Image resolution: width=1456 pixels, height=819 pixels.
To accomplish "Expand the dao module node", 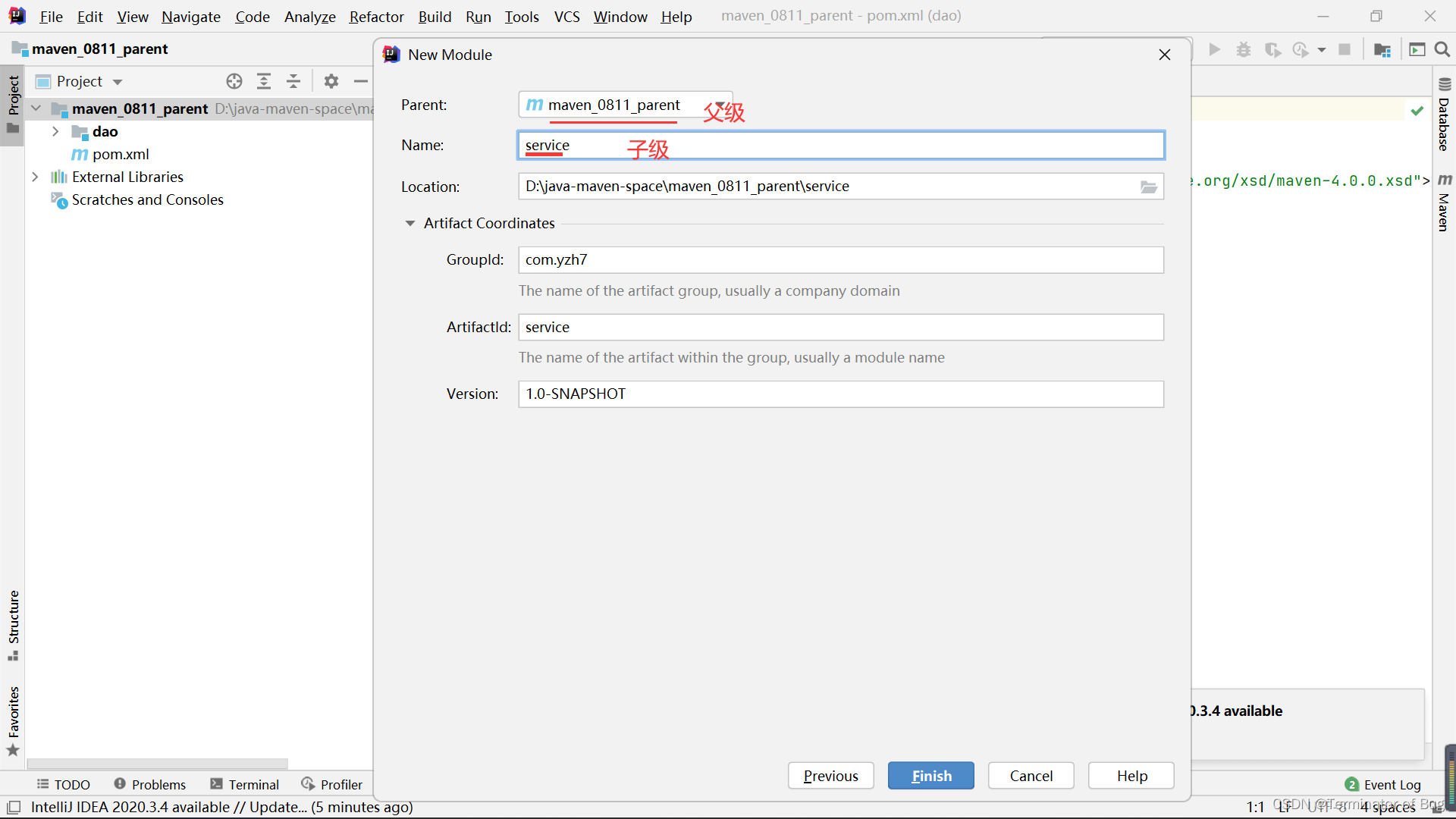I will (x=55, y=131).
